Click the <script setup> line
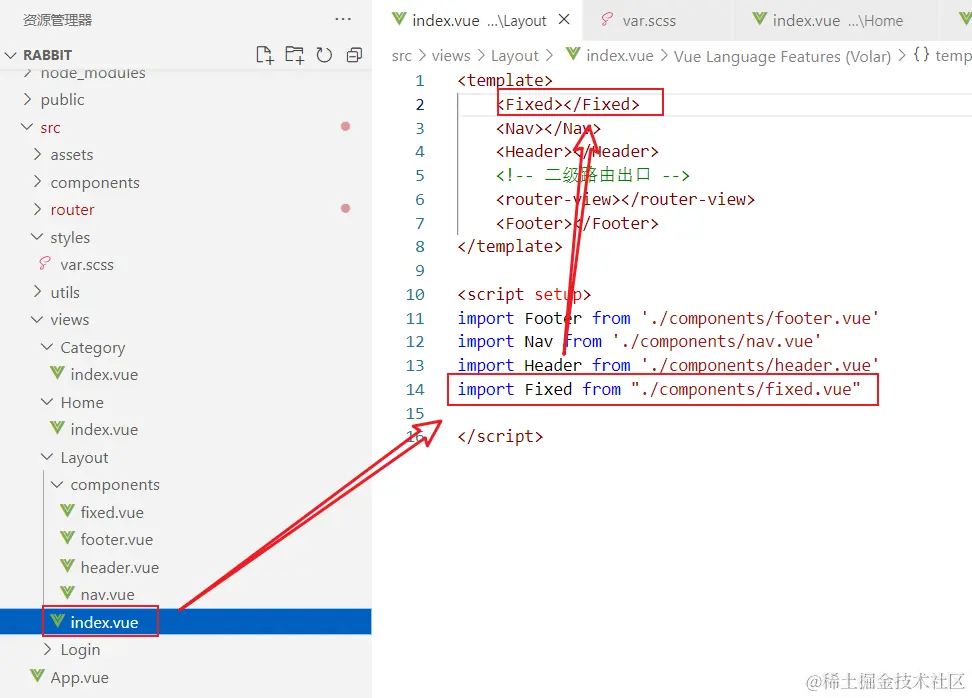The width and height of the screenshot is (972, 698). coord(524,294)
